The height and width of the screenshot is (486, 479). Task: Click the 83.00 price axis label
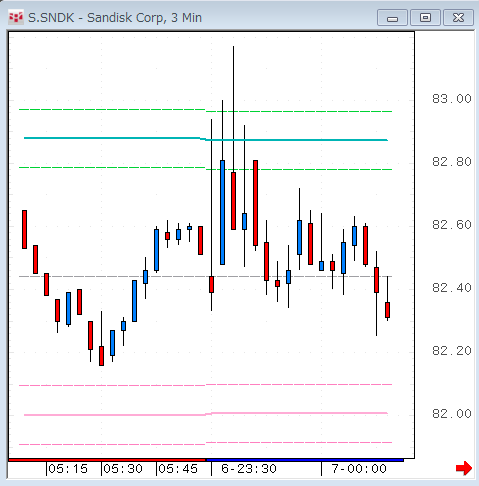tap(452, 99)
